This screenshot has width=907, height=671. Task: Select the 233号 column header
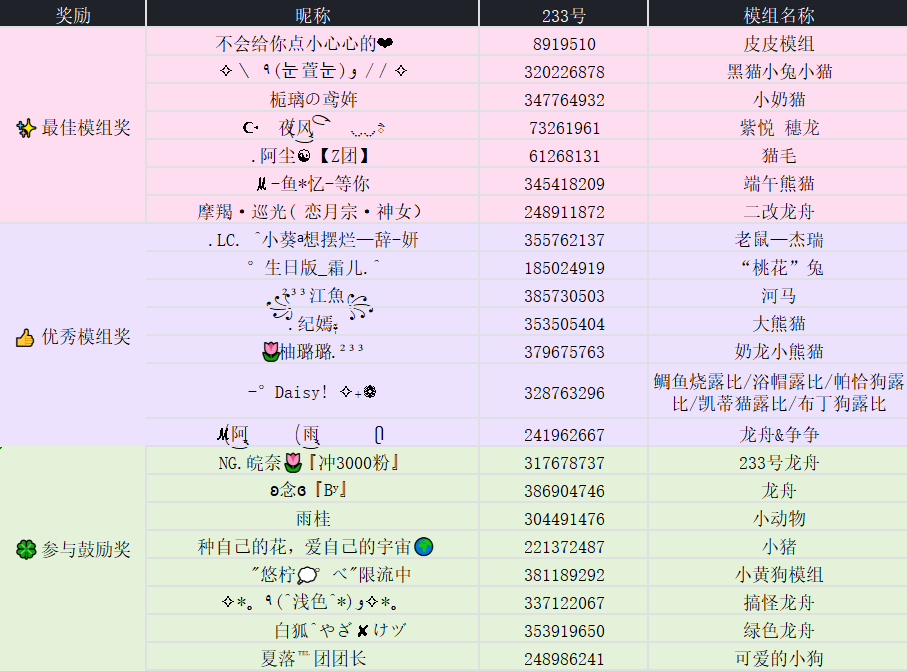(x=563, y=13)
